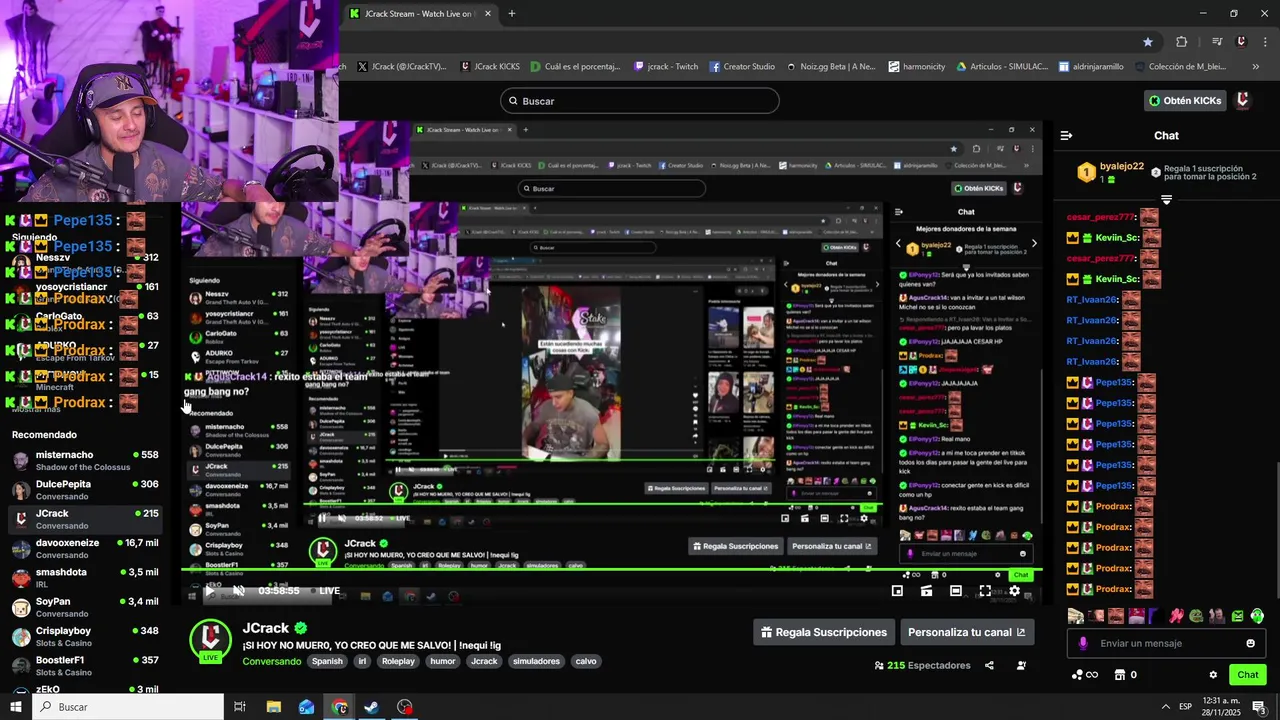1280x720 pixels.
Task: Select the Pepe frog emote
Action: coord(1197,616)
